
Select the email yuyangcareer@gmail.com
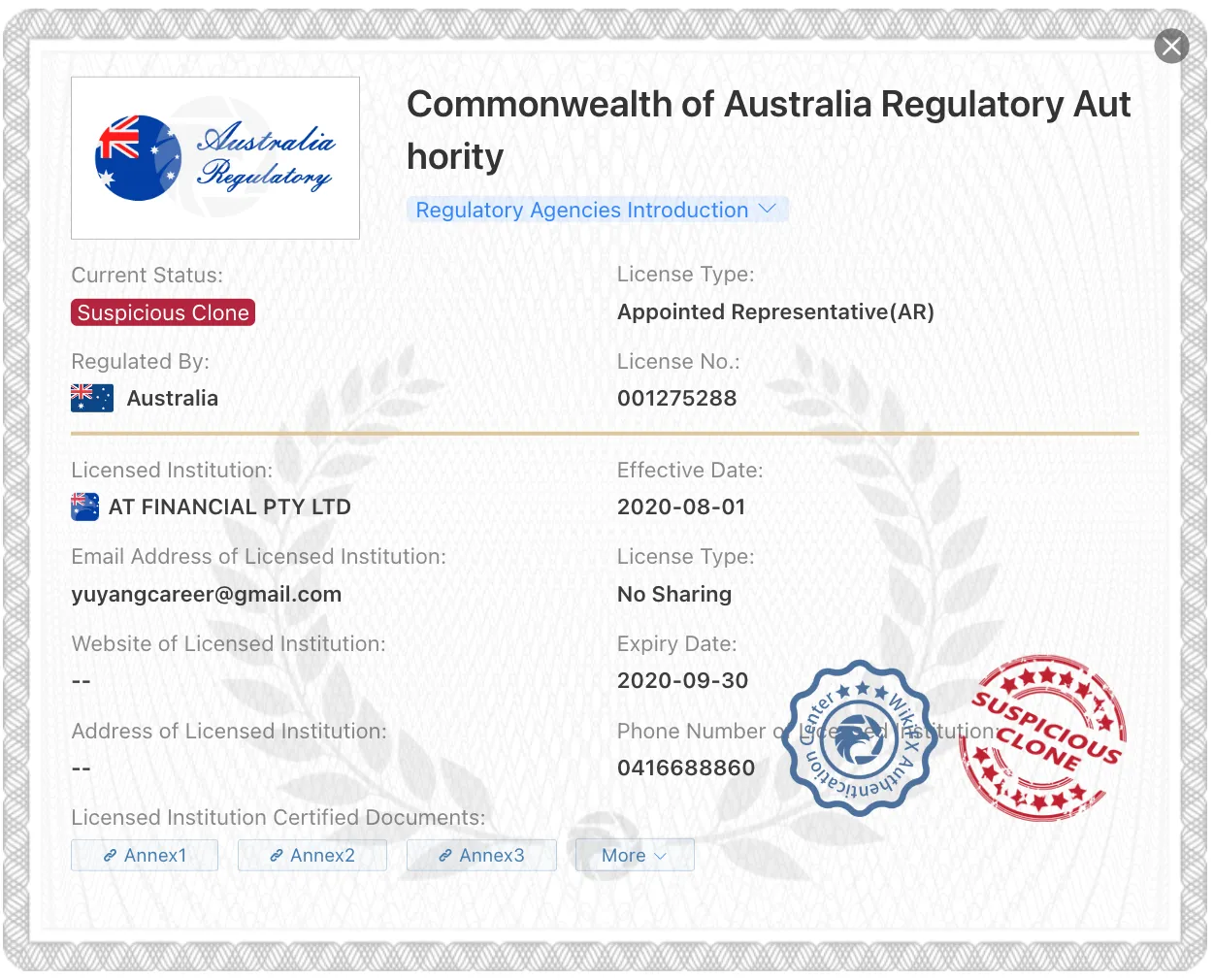point(207,594)
